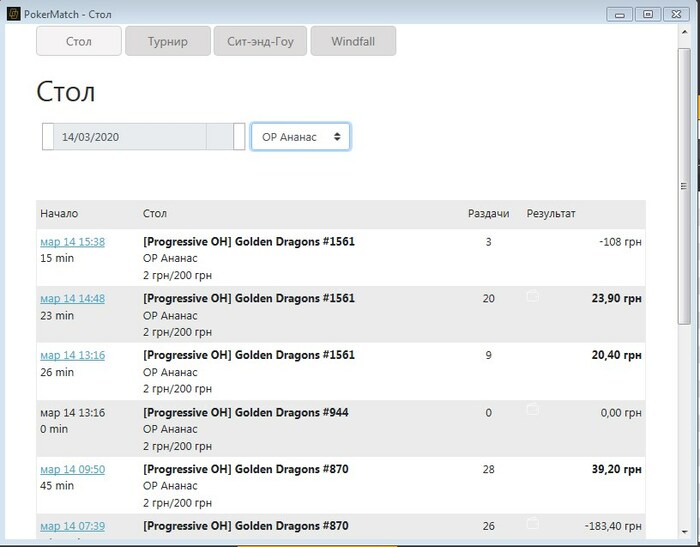
Task: Click the PokerMatch app icon in title bar
Action: point(13,14)
